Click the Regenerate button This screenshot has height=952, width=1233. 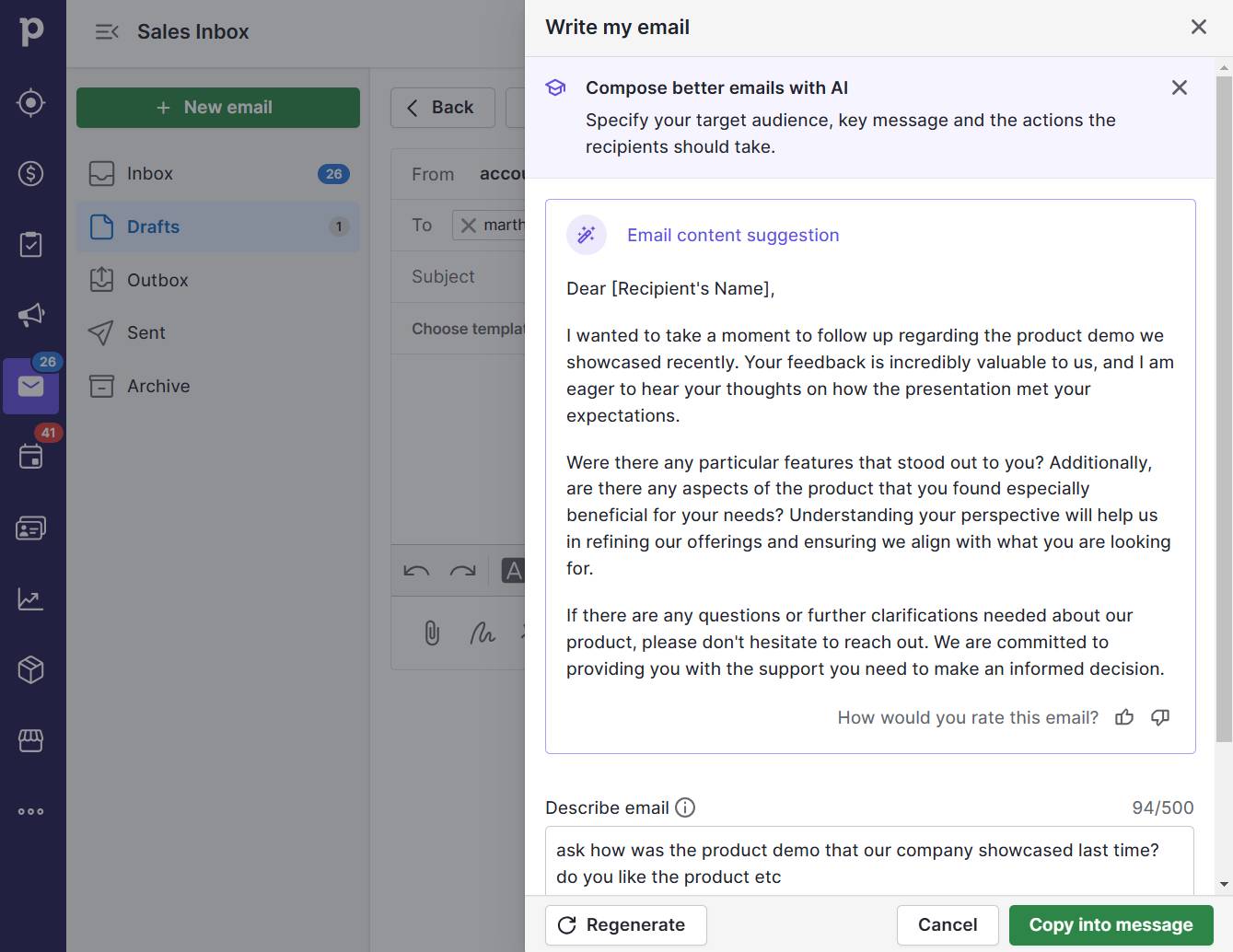tap(626, 925)
